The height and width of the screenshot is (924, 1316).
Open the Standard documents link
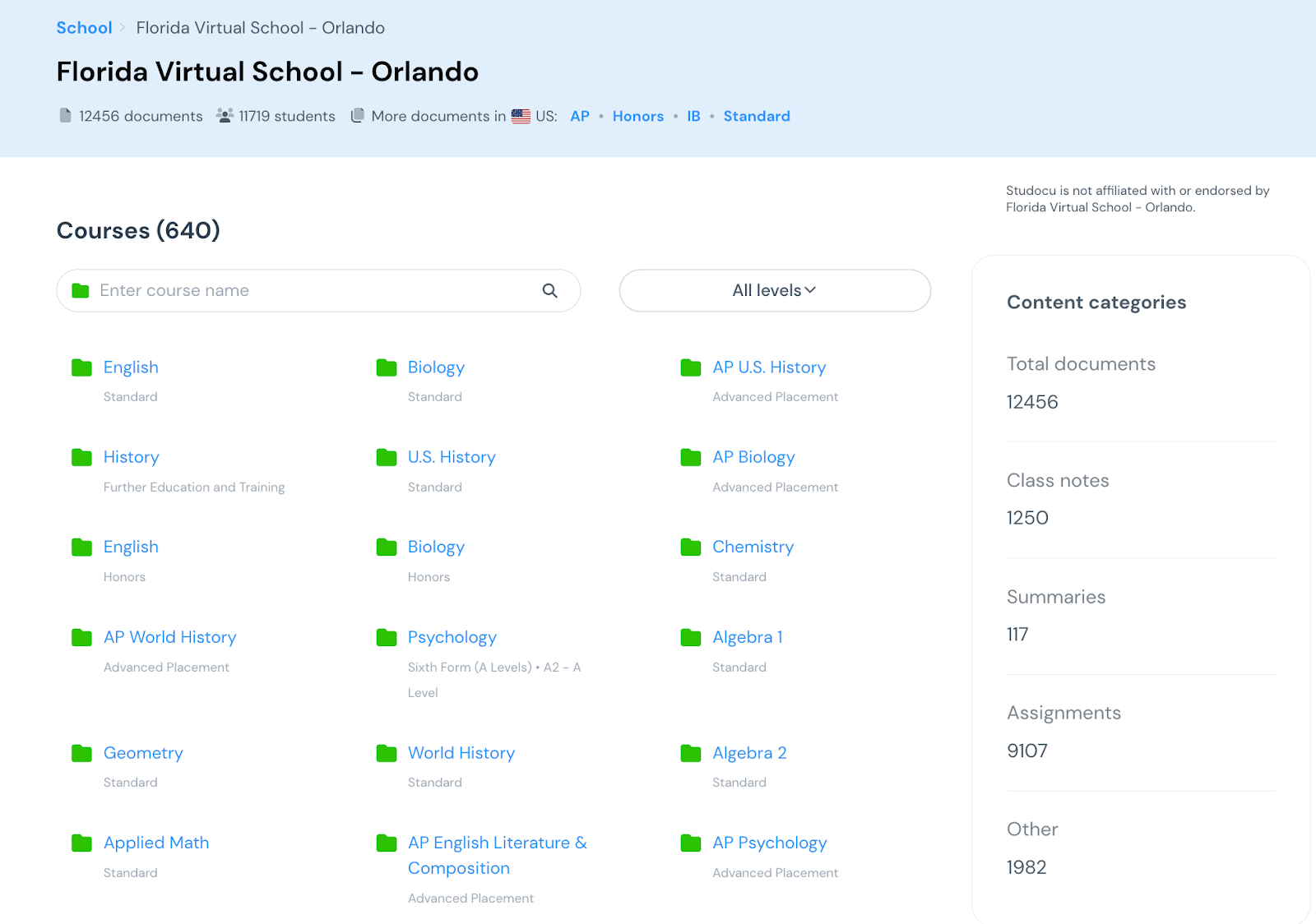point(756,116)
